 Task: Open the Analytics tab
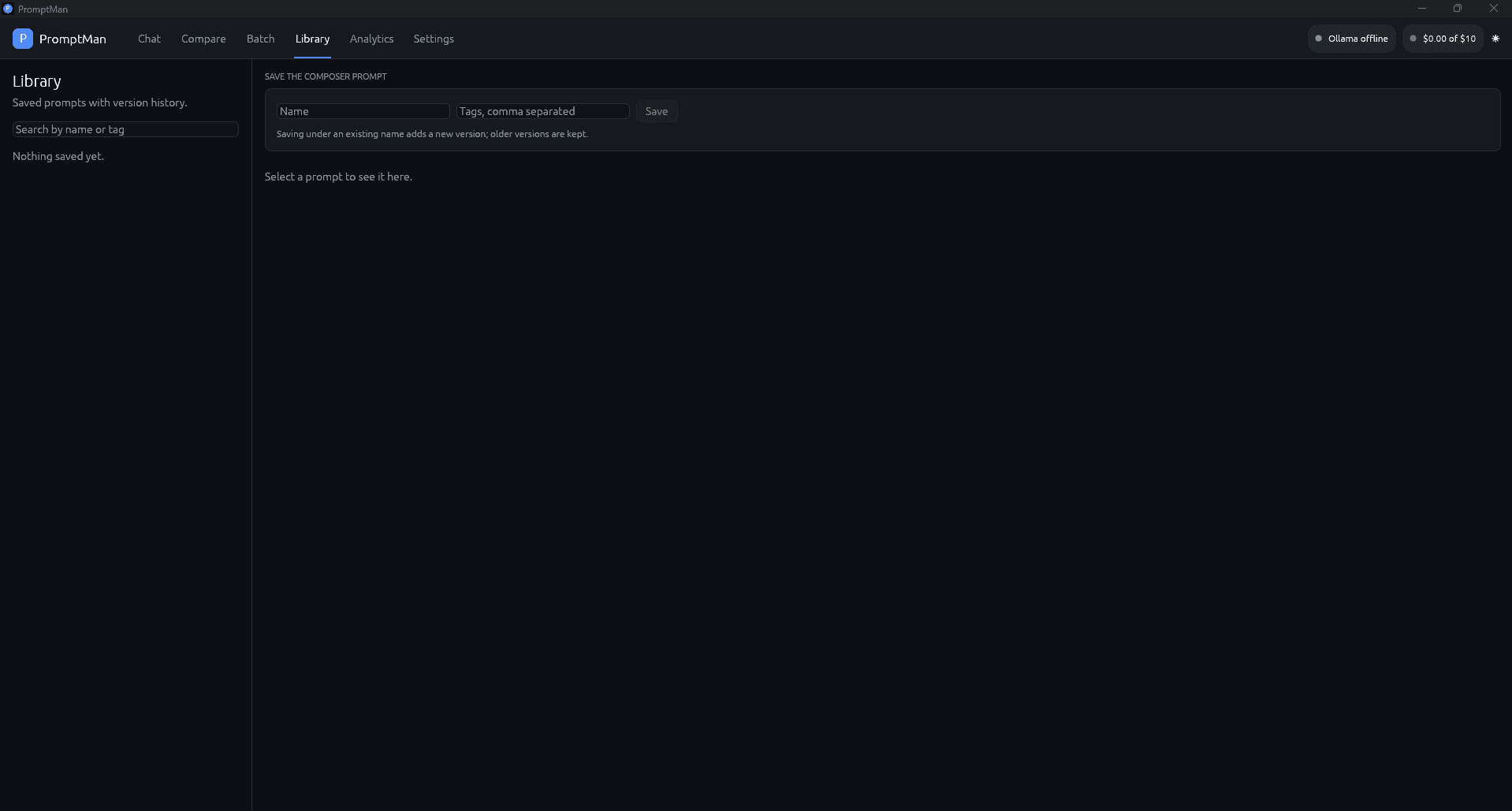[371, 39]
